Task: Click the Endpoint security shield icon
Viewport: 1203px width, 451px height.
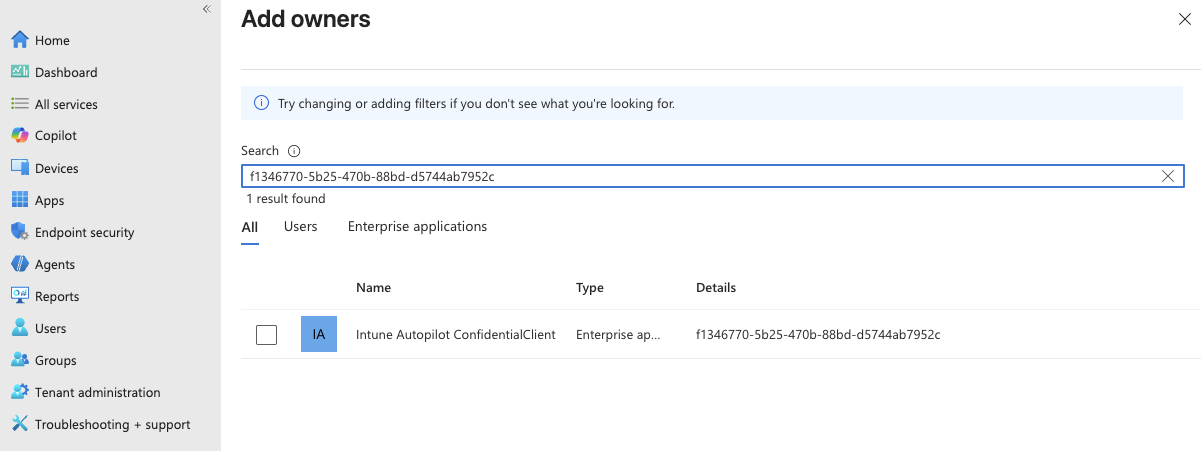Action: click(x=19, y=232)
